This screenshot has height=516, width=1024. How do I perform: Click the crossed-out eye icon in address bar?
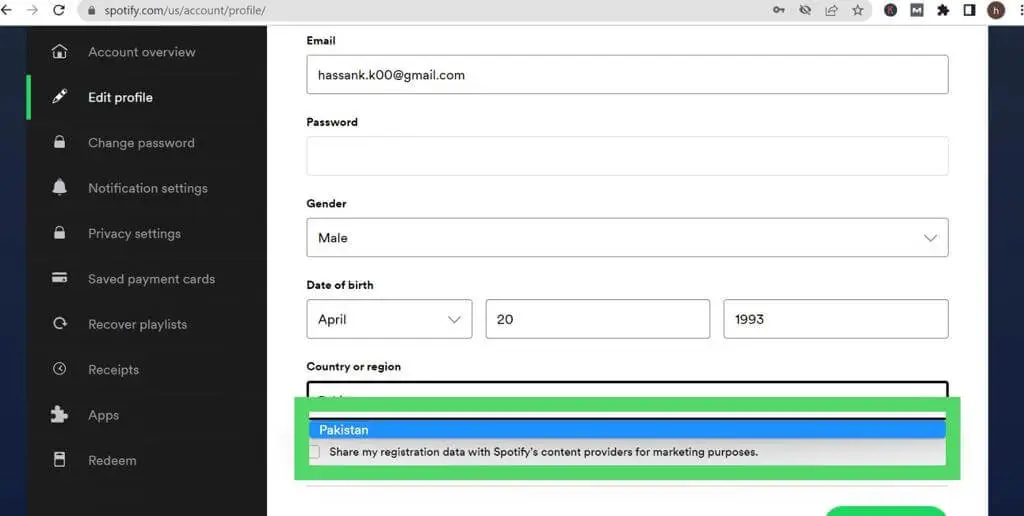pyautogui.click(x=805, y=10)
